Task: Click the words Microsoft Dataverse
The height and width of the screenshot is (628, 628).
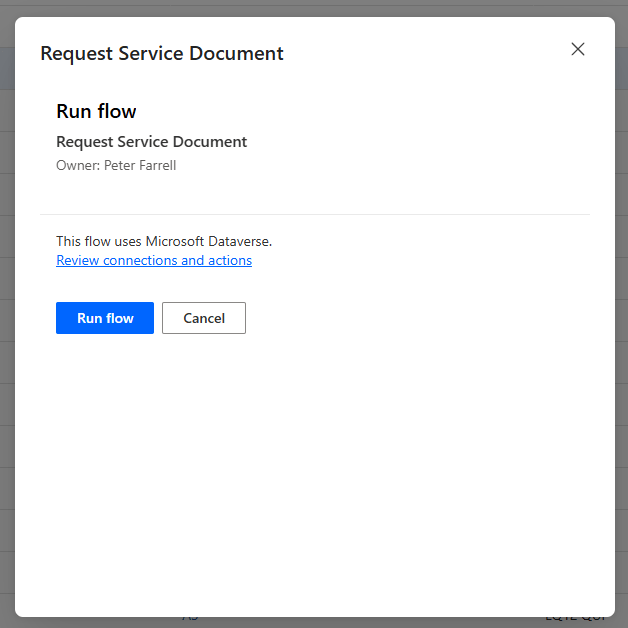Action: pyautogui.click(x=208, y=241)
